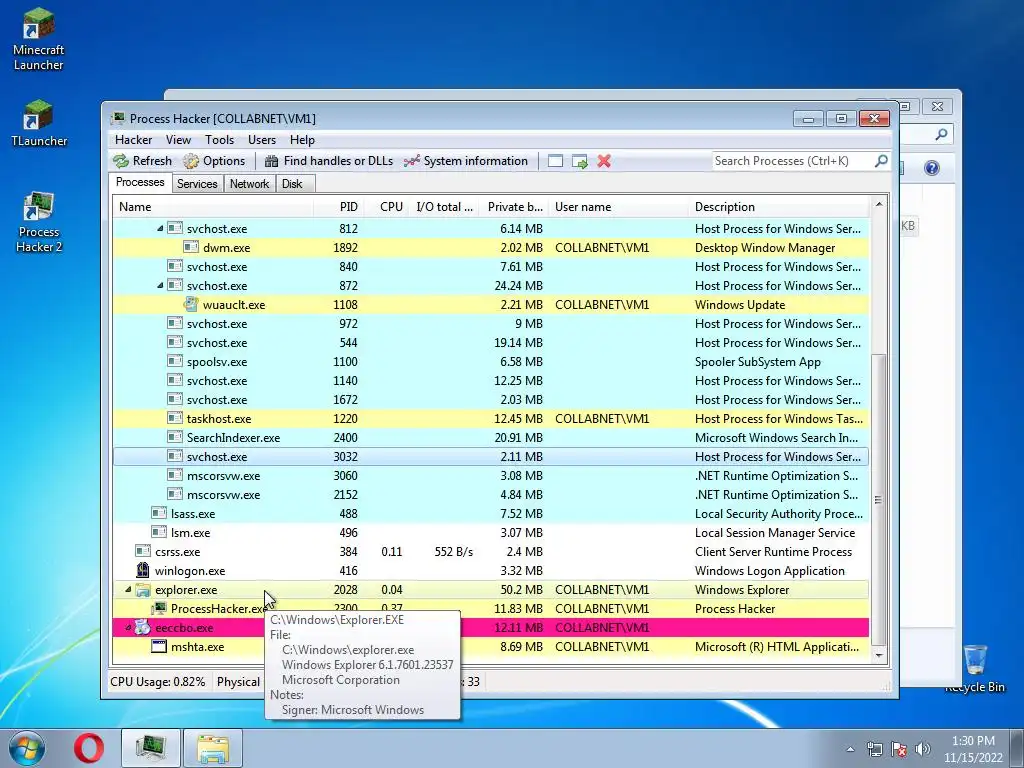Click the ProcessHacker.exe process icon

point(159,609)
